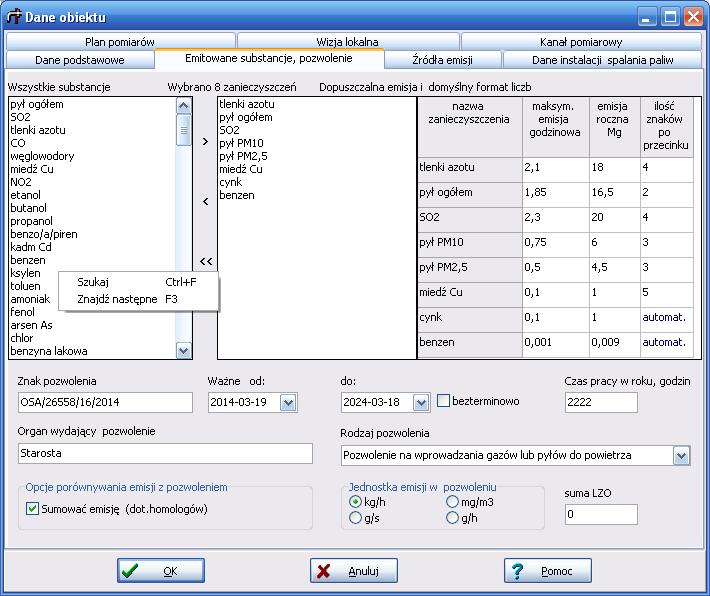This screenshot has height=596, width=710.
Task: Open the Kanał pomiarowy tab
Action: pyautogui.click(x=581, y=42)
